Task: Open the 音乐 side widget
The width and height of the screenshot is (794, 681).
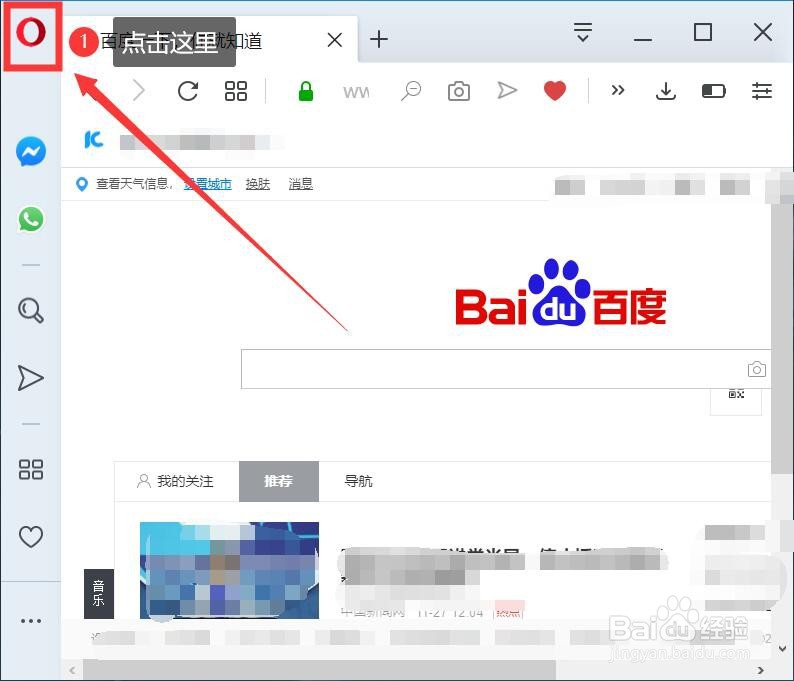Action: (x=99, y=593)
